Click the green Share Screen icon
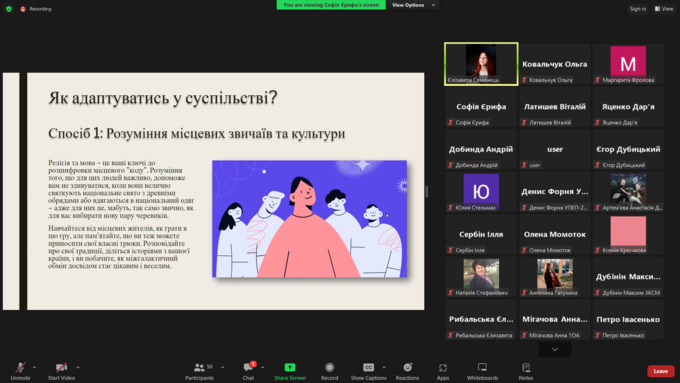Screen dimensions: 680x383 (x=290, y=367)
